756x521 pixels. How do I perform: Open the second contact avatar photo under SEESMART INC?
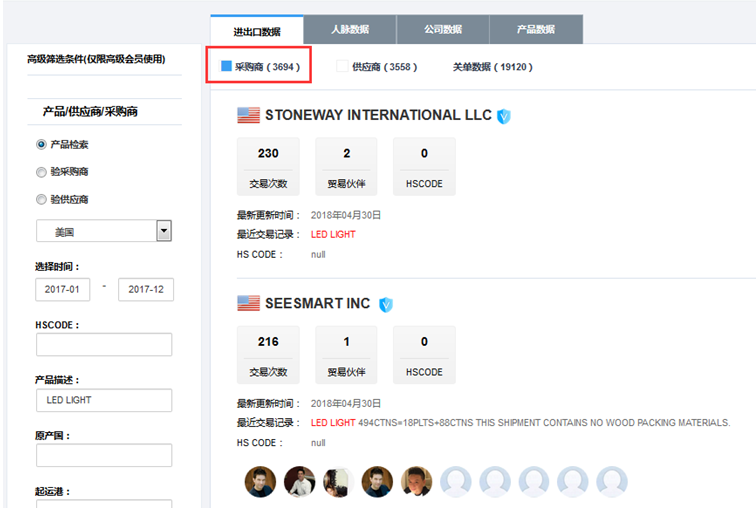pos(299,481)
